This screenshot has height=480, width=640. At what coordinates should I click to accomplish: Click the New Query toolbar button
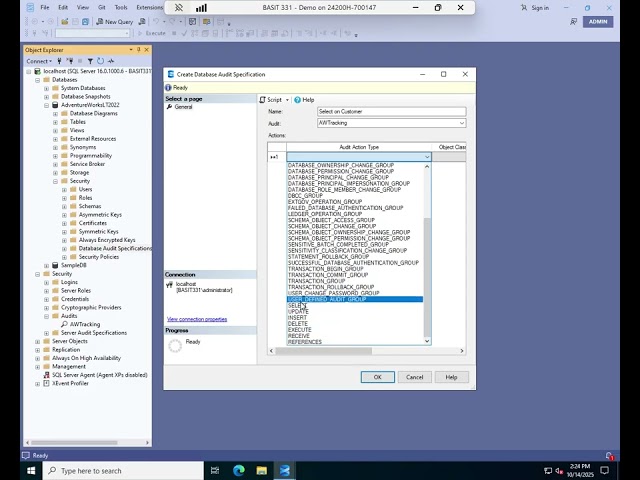[x=115, y=22]
